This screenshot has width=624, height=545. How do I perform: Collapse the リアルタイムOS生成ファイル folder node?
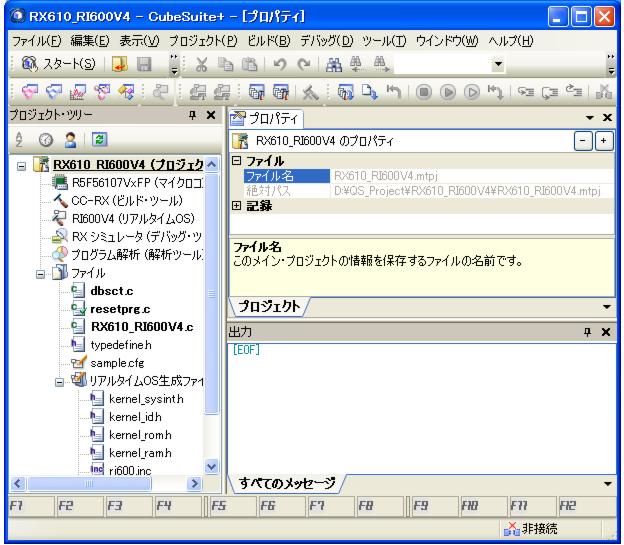[x=60, y=381]
